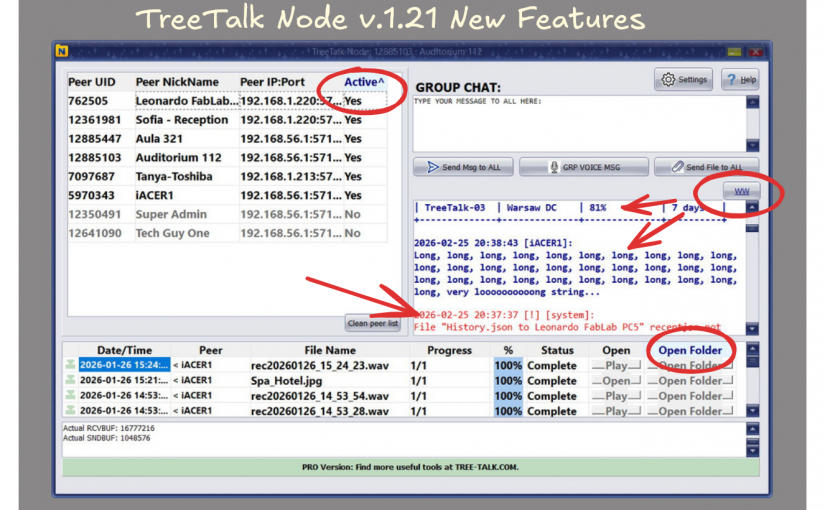
Task: Select inactive peer Super Admin
Action: (x=227, y=214)
